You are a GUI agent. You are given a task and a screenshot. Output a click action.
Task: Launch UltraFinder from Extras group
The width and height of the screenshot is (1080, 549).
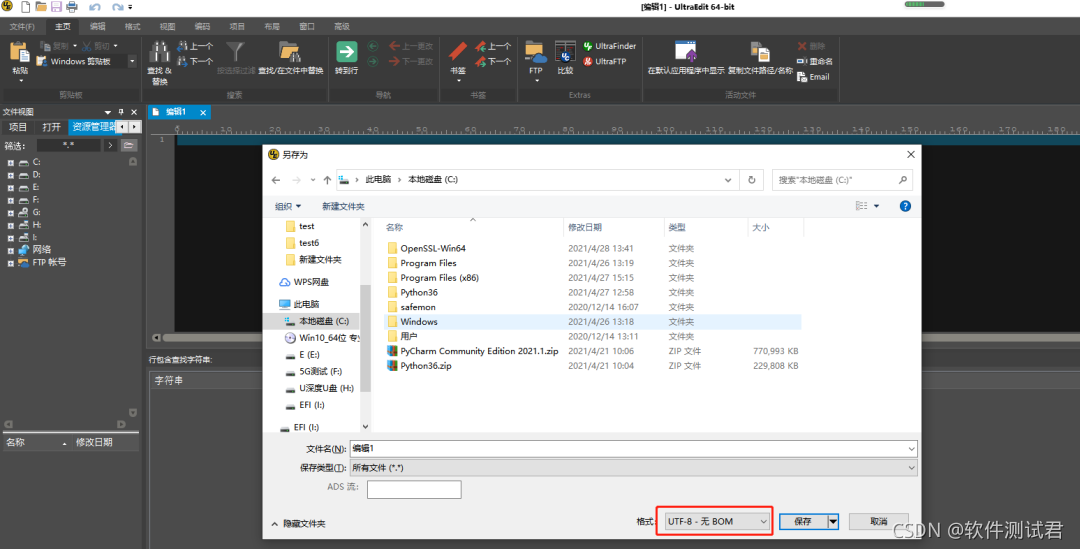[610, 46]
